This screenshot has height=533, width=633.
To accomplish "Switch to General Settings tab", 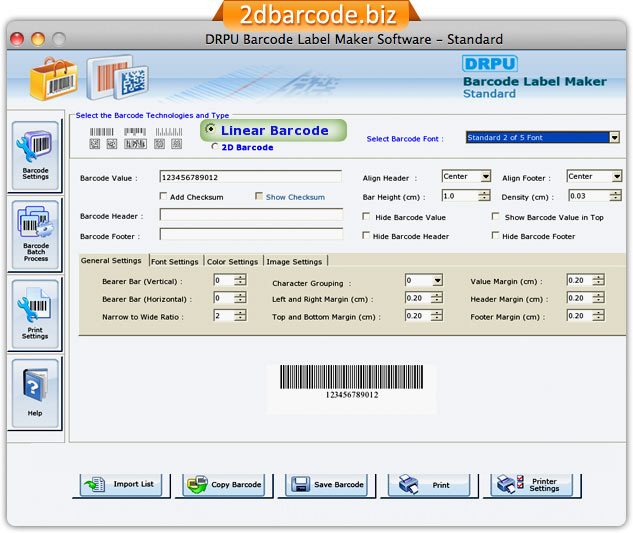I will [x=111, y=260].
